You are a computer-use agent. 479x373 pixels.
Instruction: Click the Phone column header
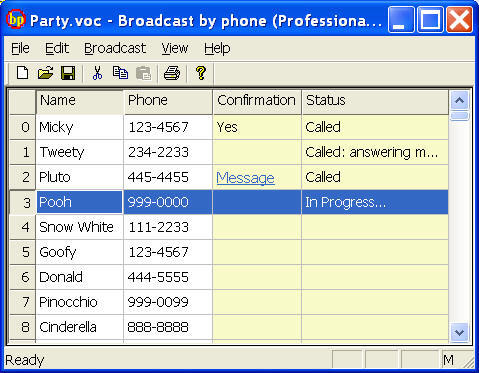point(168,101)
